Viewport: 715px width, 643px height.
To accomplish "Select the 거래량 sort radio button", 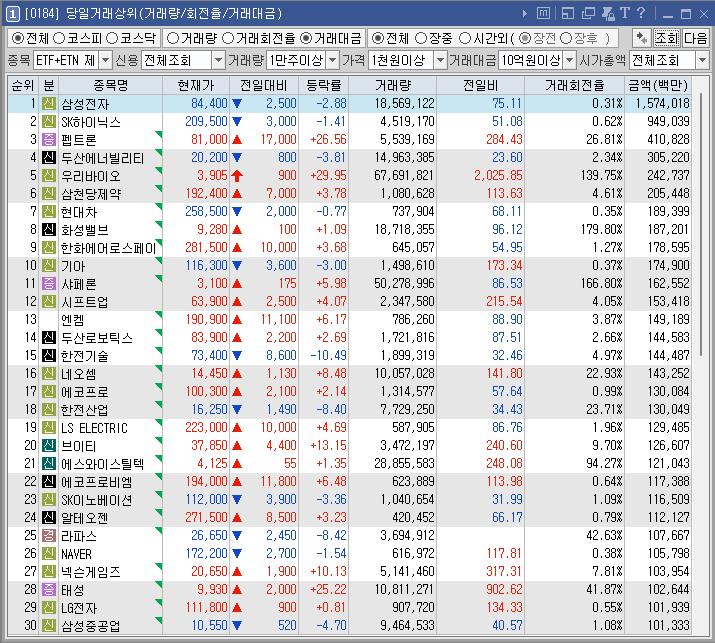I will coord(172,38).
